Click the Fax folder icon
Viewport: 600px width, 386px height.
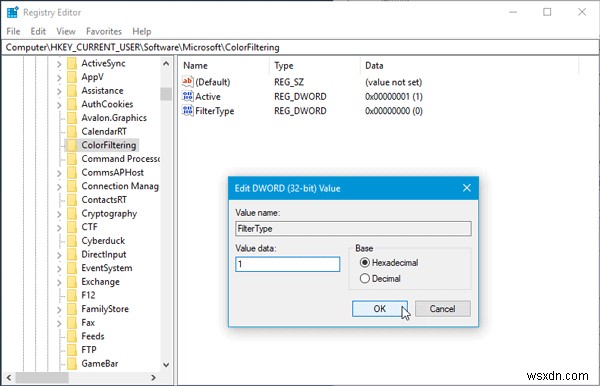(x=72, y=322)
